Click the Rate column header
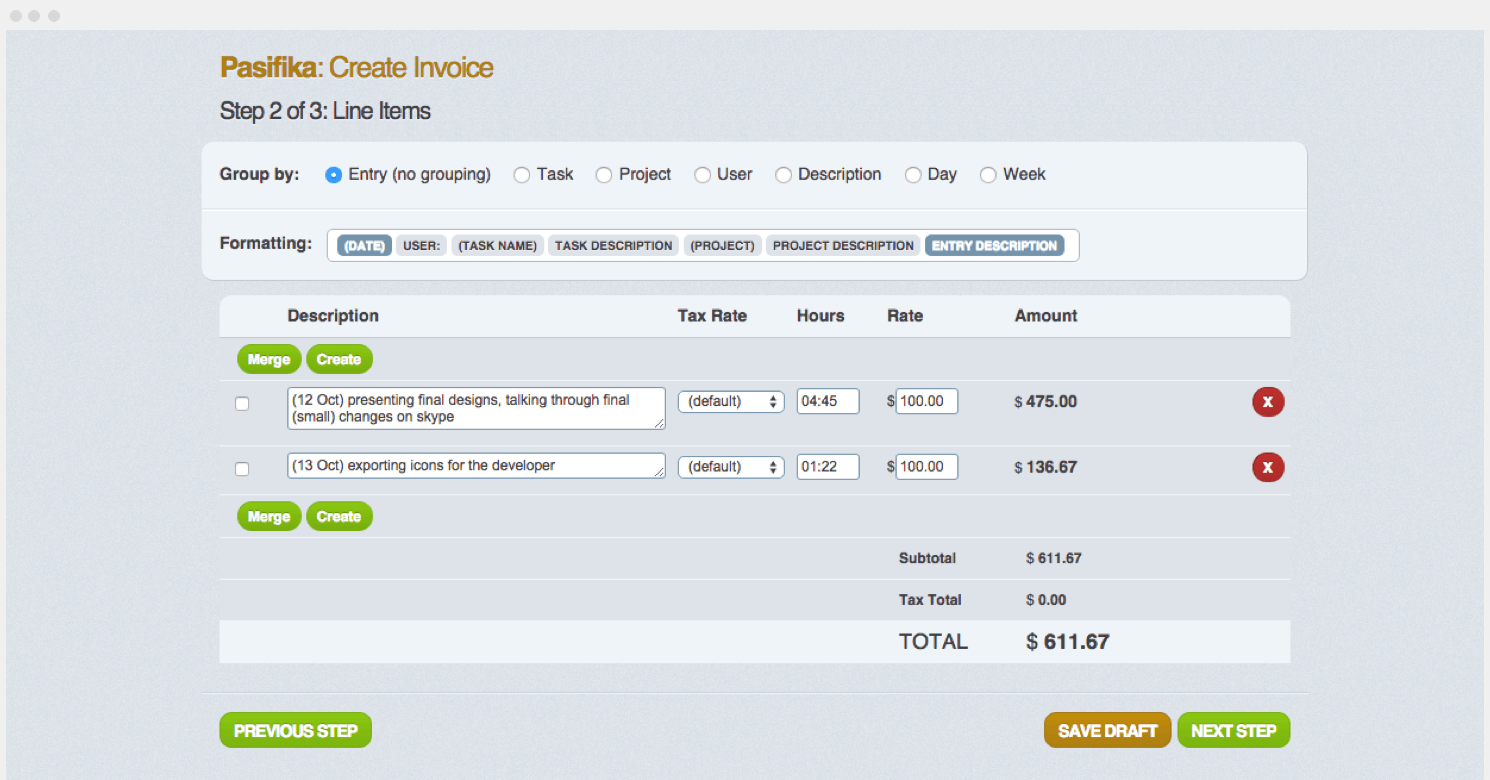1490x780 pixels. 905,316
